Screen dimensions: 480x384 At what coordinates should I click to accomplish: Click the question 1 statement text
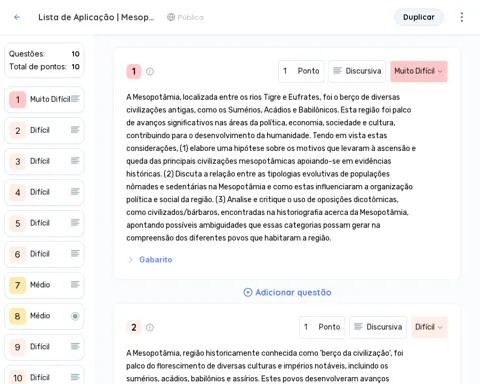click(271, 167)
